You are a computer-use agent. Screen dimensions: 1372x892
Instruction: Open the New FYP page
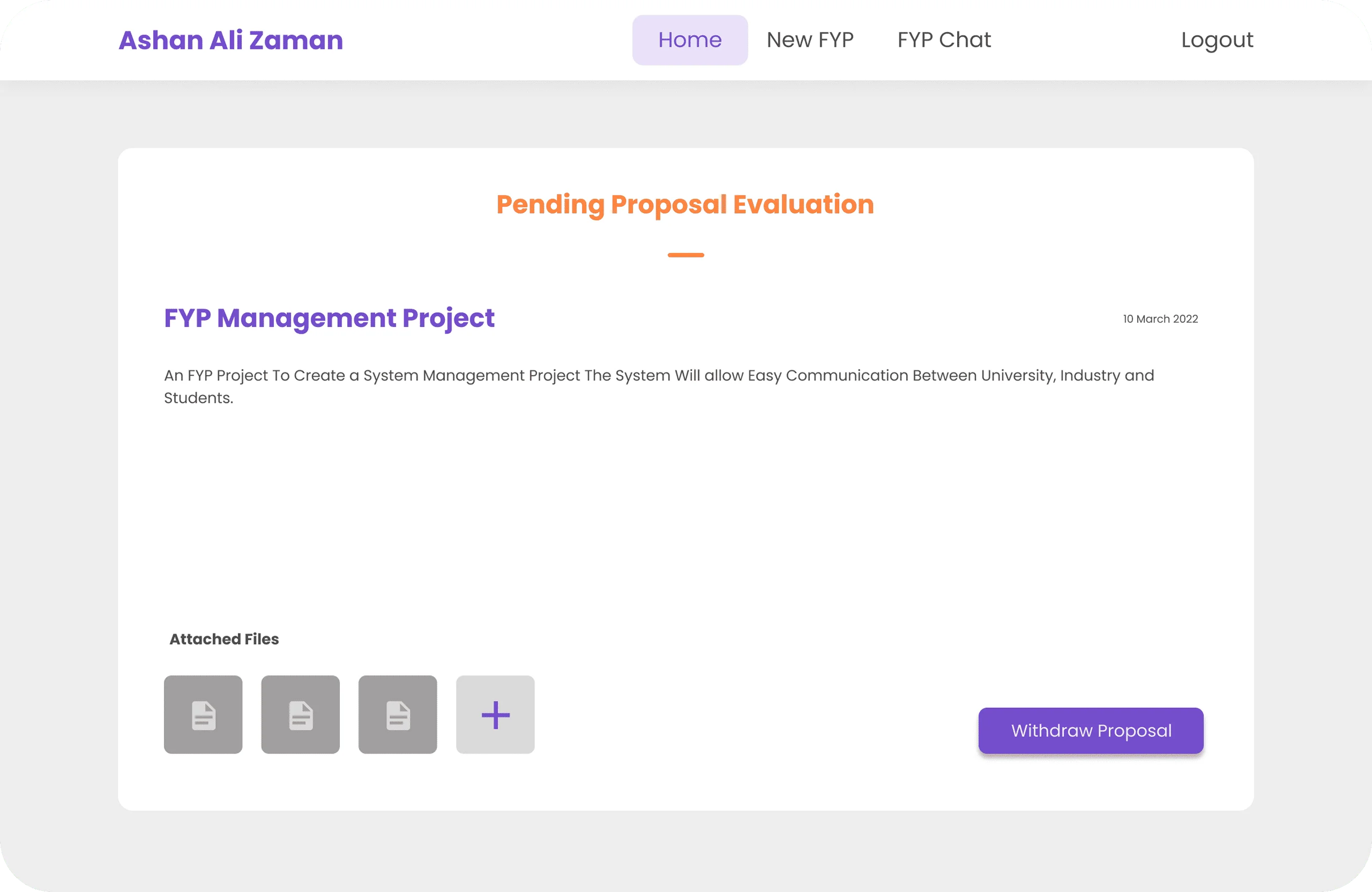pyautogui.click(x=809, y=40)
